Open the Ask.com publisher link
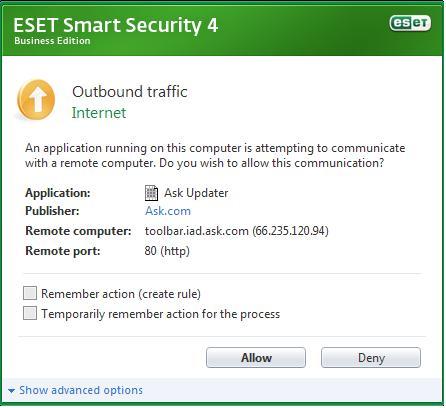 point(168,211)
